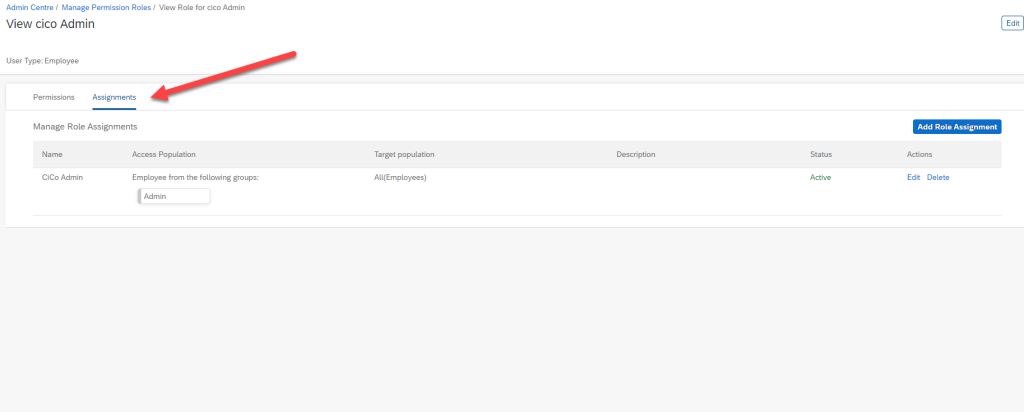Click the Access Population column header
This screenshot has height=412, width=1024.
[x=164, y=155]
